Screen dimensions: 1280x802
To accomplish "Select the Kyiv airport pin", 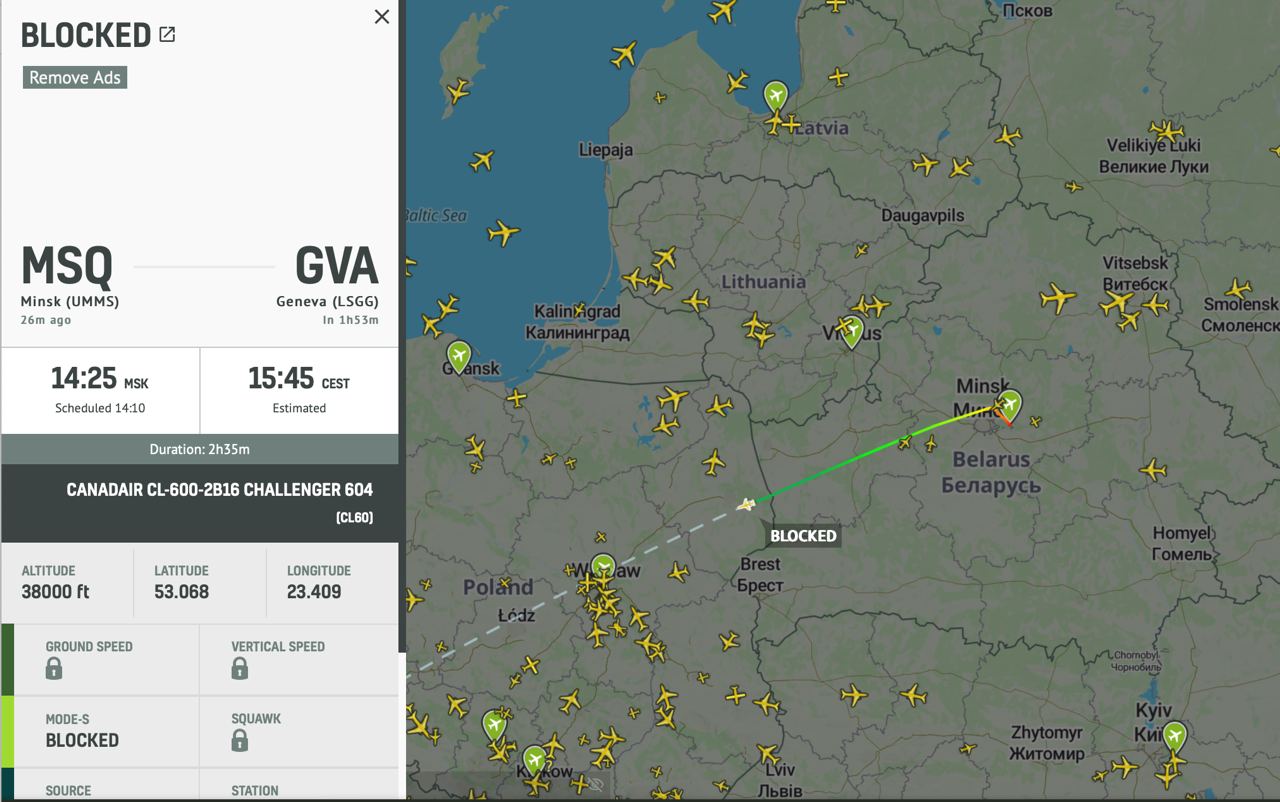I will pos(1174,736).
